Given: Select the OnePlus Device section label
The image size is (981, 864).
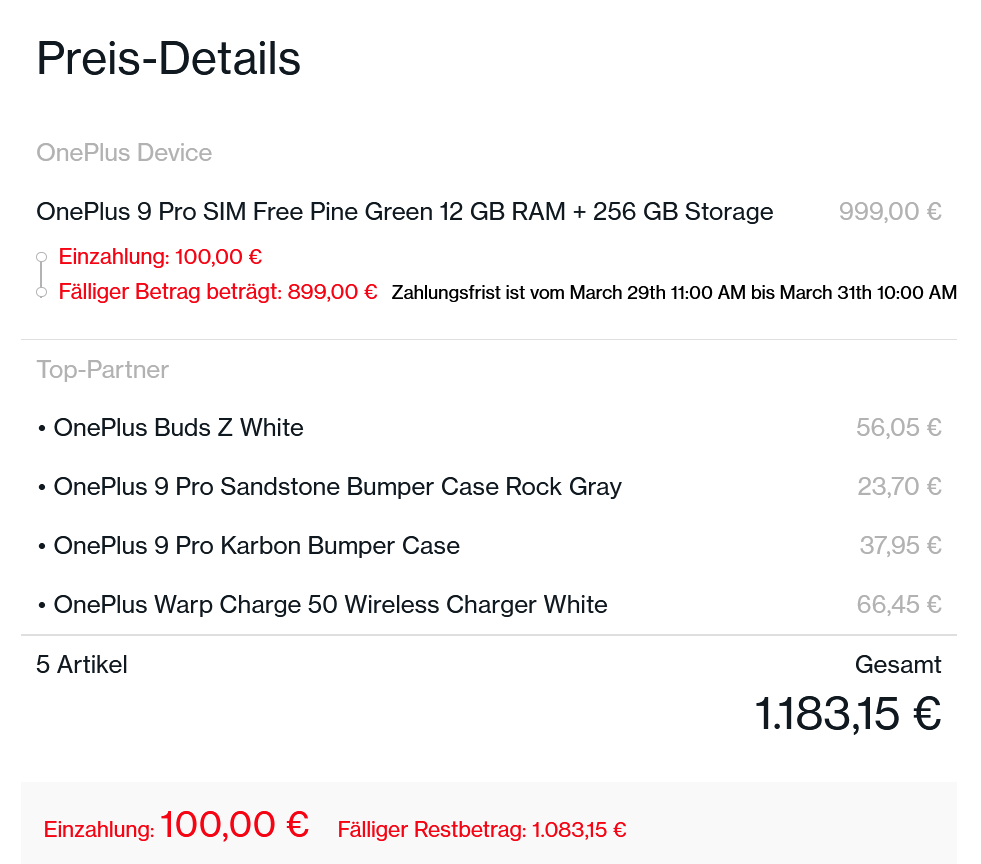Looking at the screenshot, I should point(124,153).
